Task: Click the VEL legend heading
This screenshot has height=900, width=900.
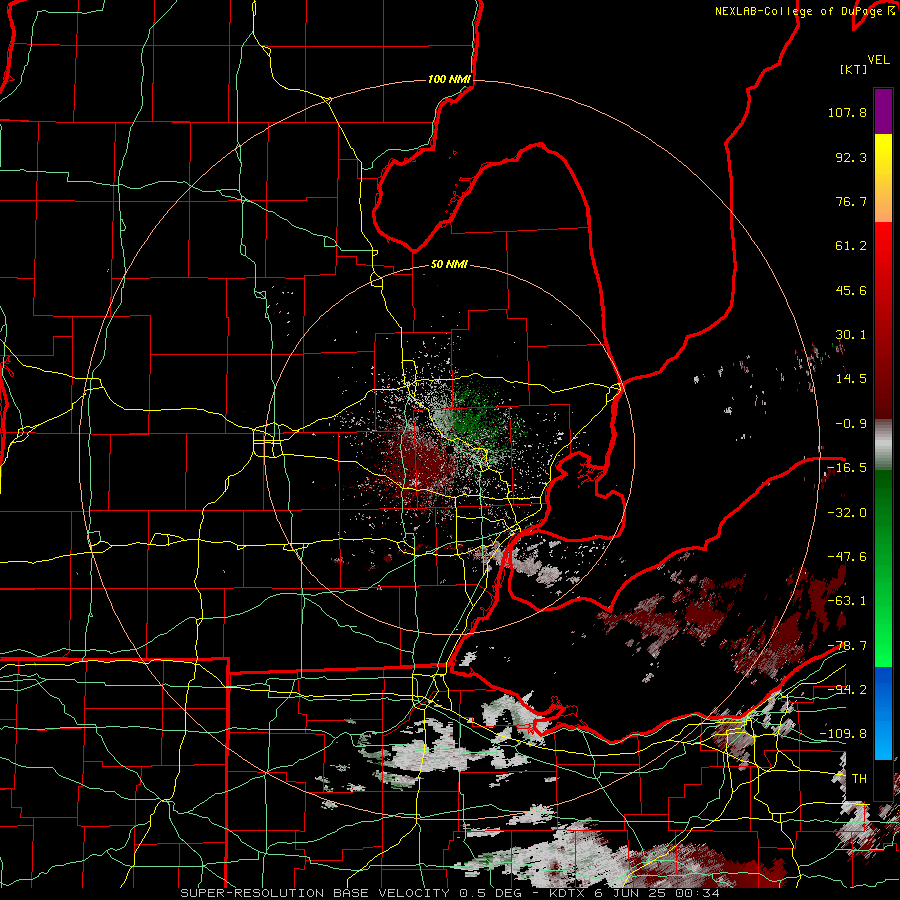Action: (x=878, y=60)
